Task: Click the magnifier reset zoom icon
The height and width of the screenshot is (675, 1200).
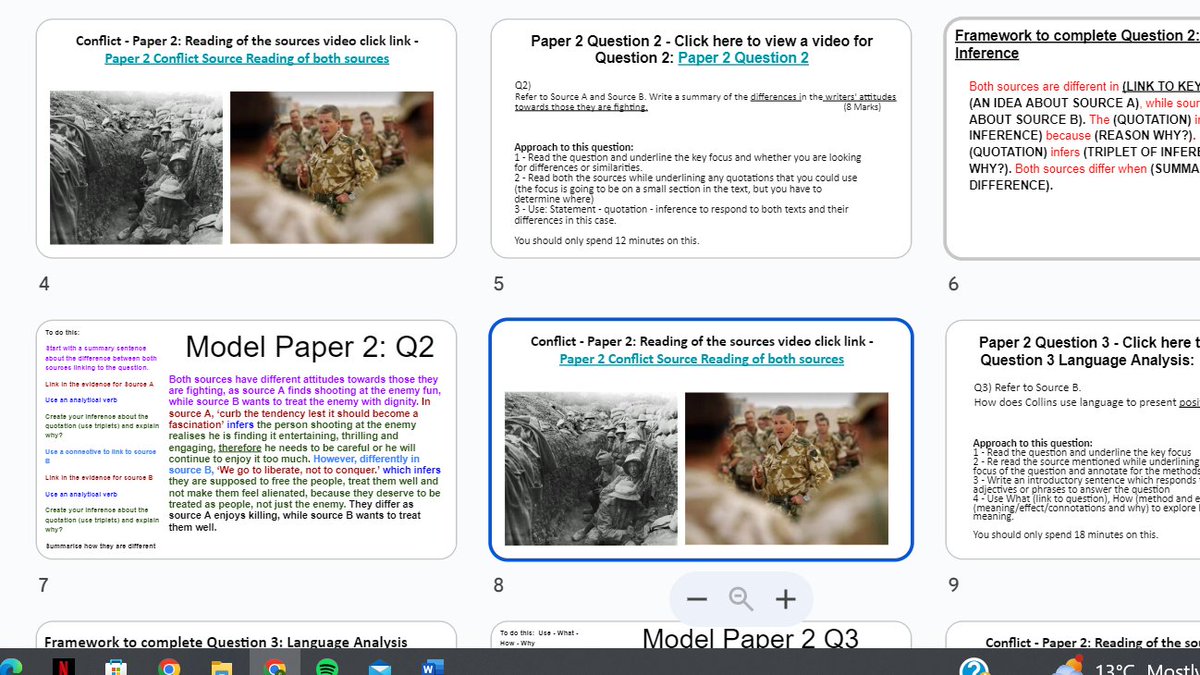Action: click(x=741, y=599)
